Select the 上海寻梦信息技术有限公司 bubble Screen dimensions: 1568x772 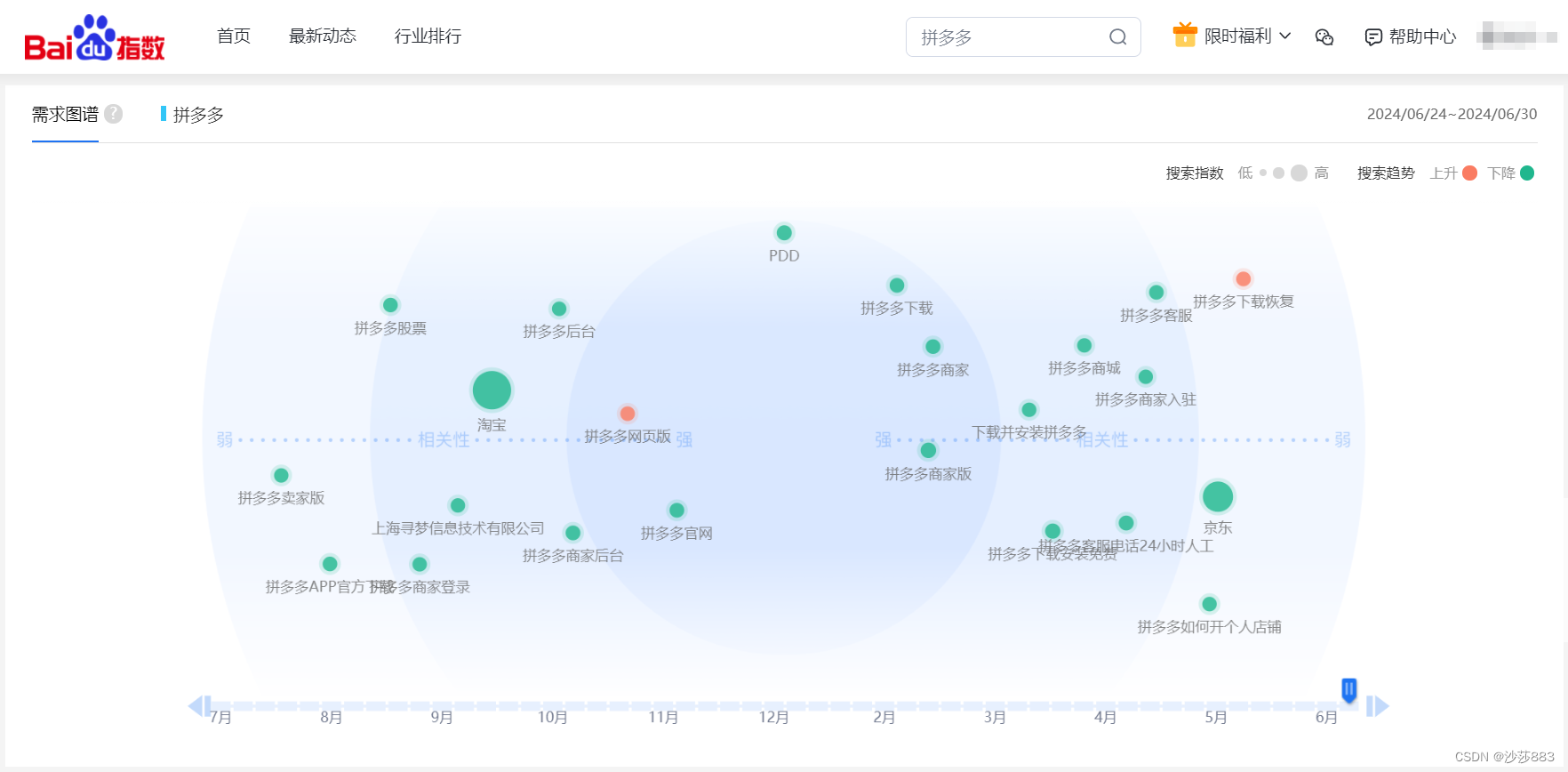coord(458,505)
